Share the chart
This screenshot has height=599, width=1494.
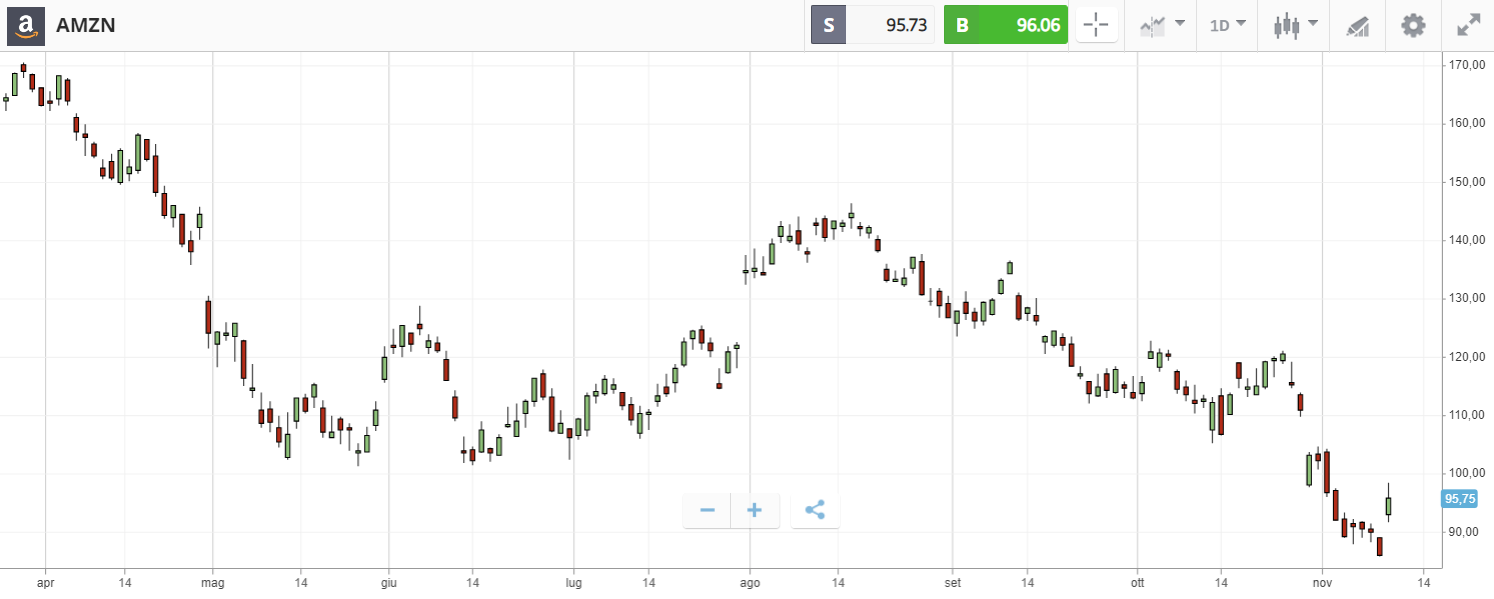coord(815,510)
